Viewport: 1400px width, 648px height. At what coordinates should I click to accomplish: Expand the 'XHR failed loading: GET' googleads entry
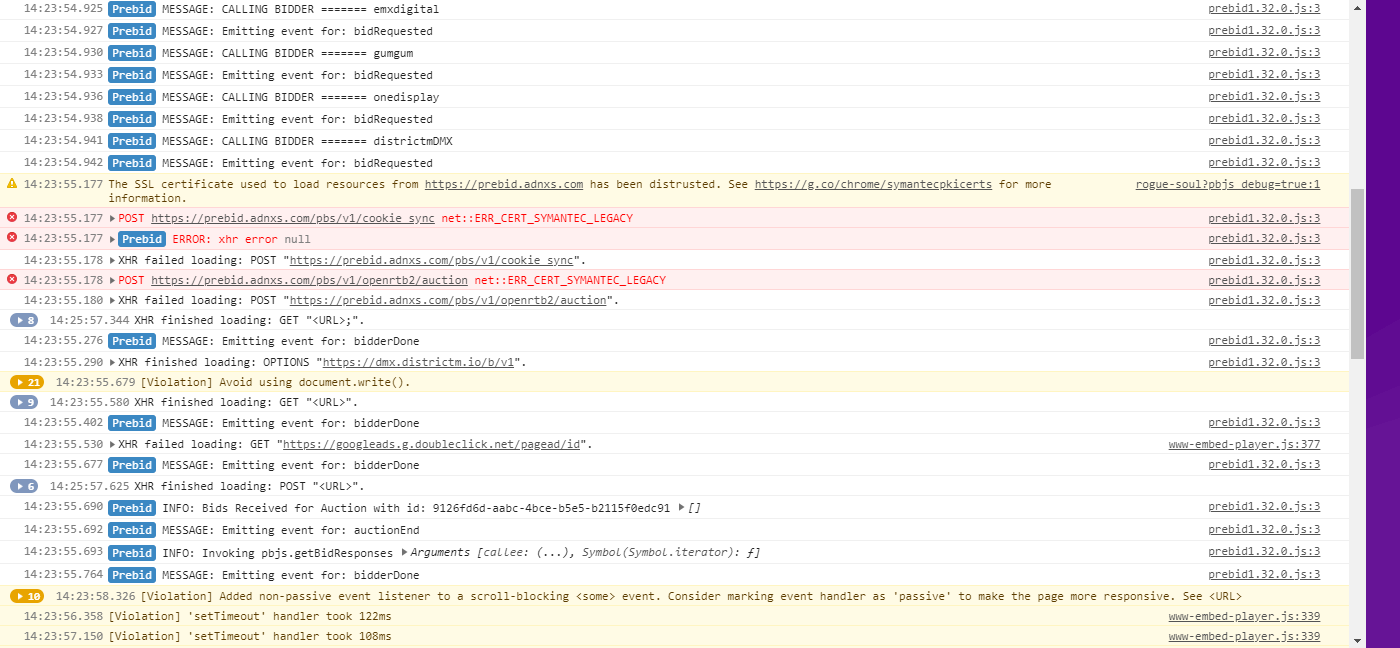coord(112,444)
